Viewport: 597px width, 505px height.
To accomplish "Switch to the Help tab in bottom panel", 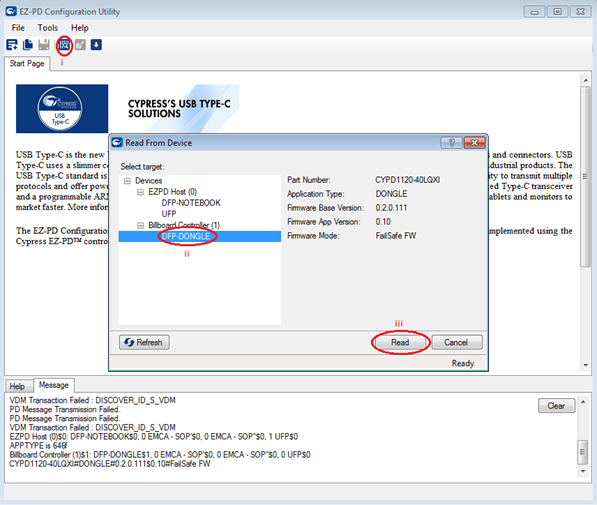I will 17,386.
